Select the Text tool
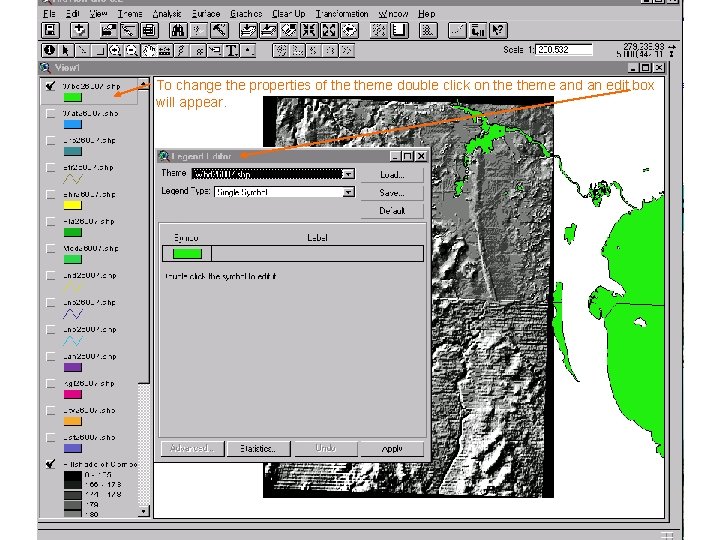 point(231,49)
